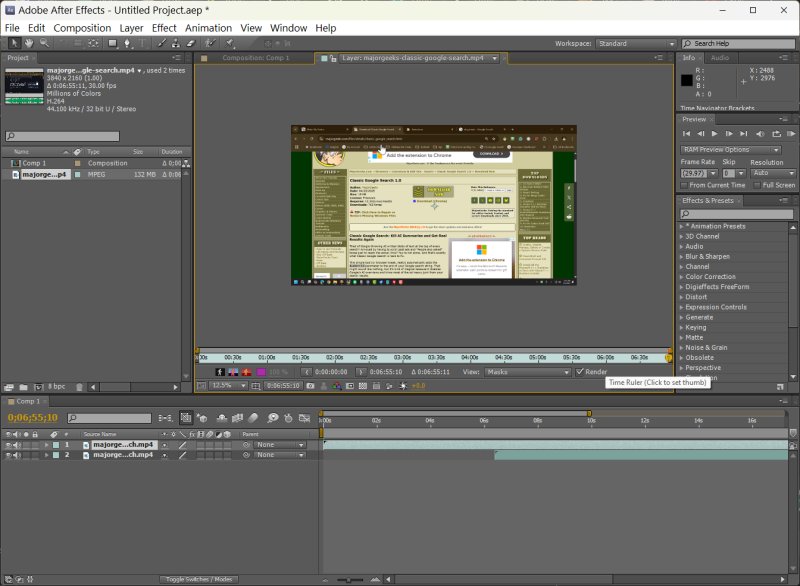The width and height of the screenshot is (800, 586).
Task: Select Comp 1 in the Project list
Action: [35, 163]
